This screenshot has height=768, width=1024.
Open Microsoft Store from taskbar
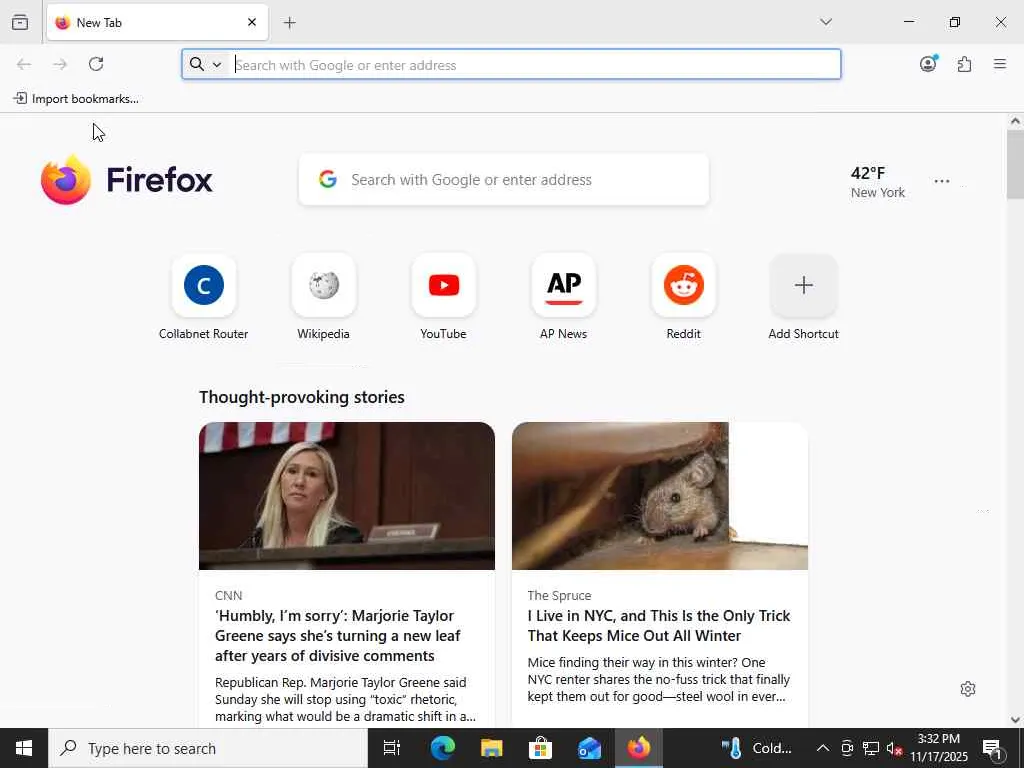tap(540, 748)
